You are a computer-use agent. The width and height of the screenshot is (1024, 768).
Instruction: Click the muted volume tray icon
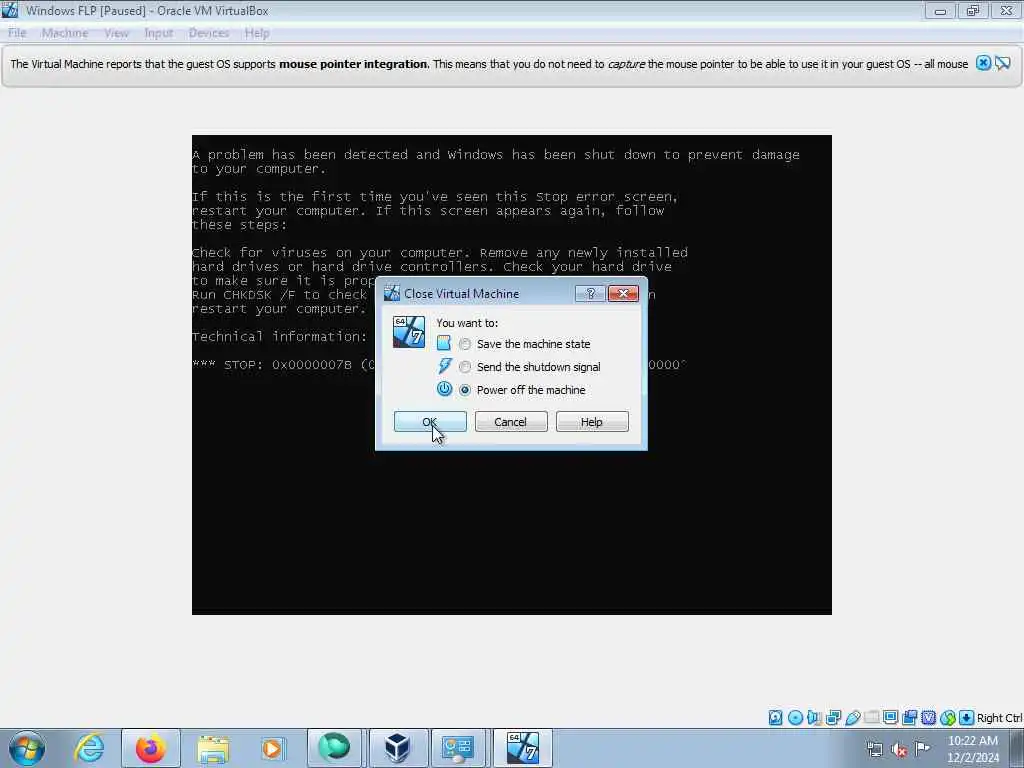tap(899, 749)
